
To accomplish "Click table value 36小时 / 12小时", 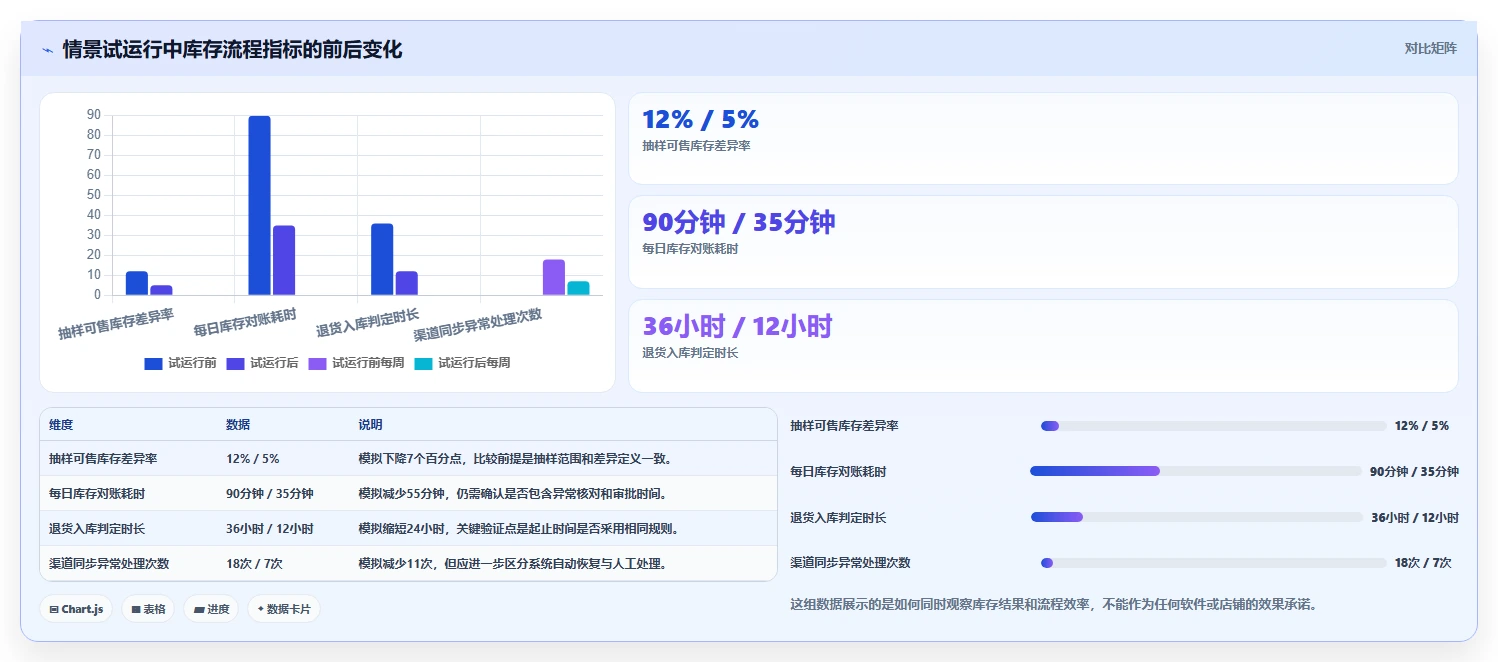I will [x=270, y=529].
